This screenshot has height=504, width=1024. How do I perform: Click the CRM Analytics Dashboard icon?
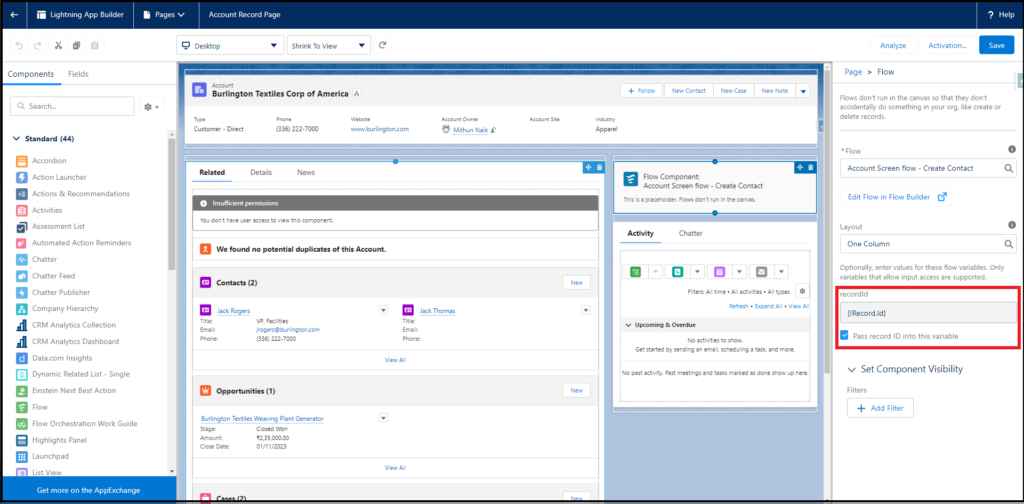[21, 341]
